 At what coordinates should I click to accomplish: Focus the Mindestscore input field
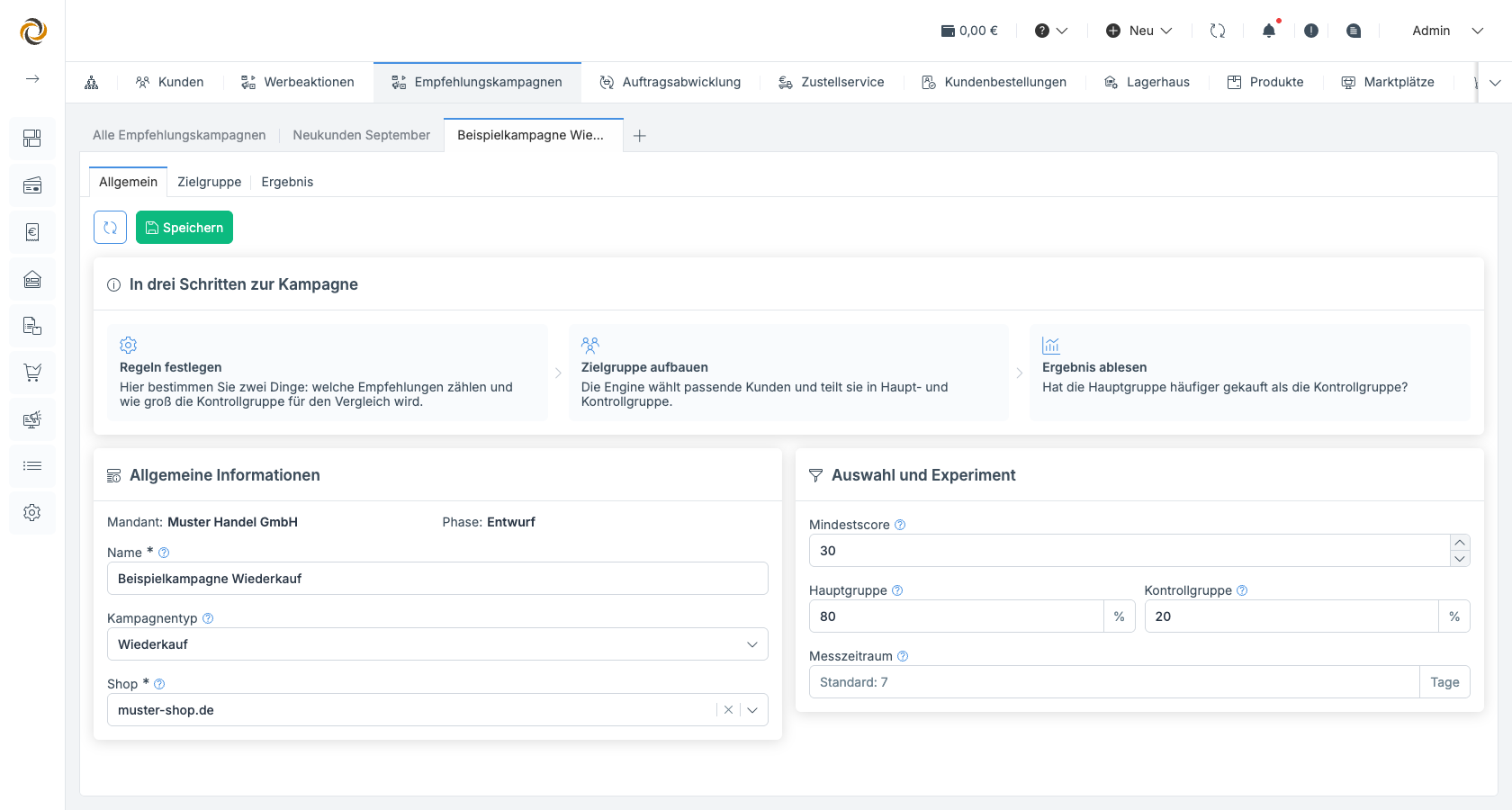1129,551
